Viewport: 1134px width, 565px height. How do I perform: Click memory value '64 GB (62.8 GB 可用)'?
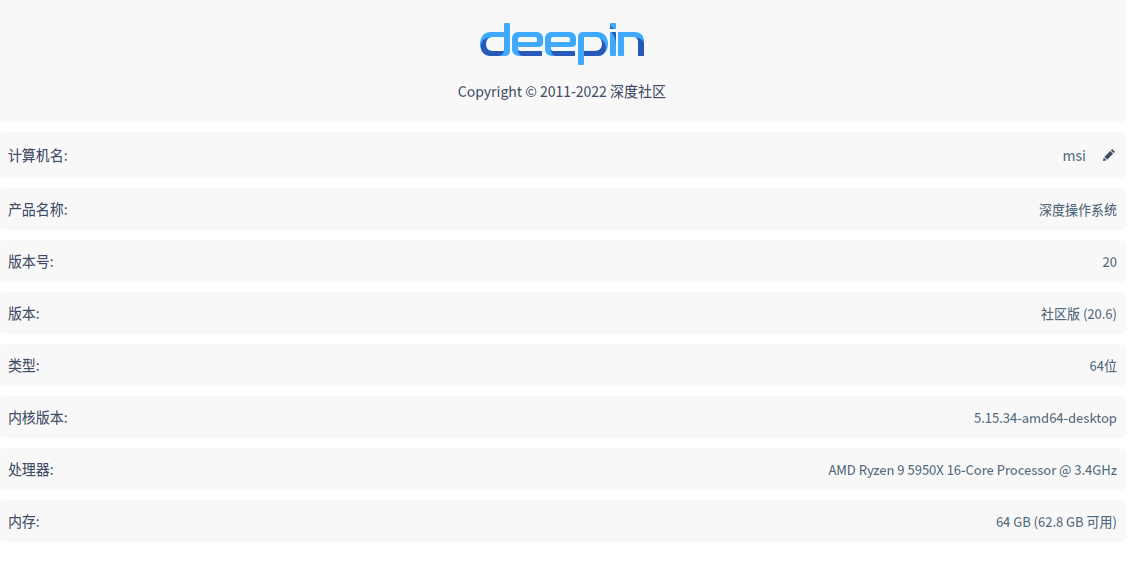click(x=1057, y=522)
